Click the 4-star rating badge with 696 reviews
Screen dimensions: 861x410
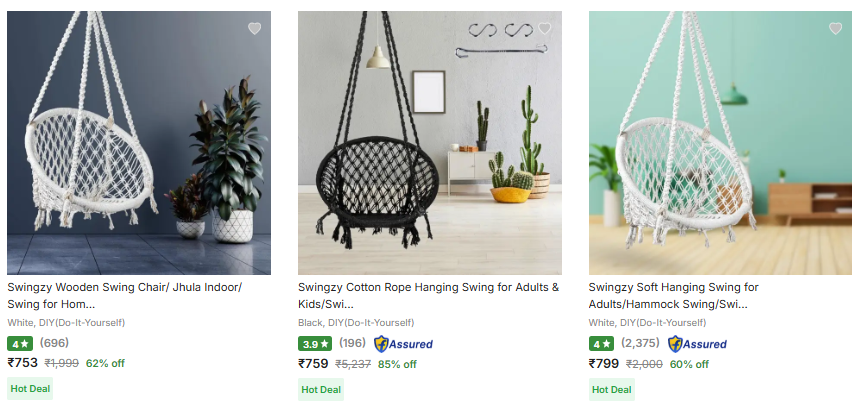tap(20, 343)
